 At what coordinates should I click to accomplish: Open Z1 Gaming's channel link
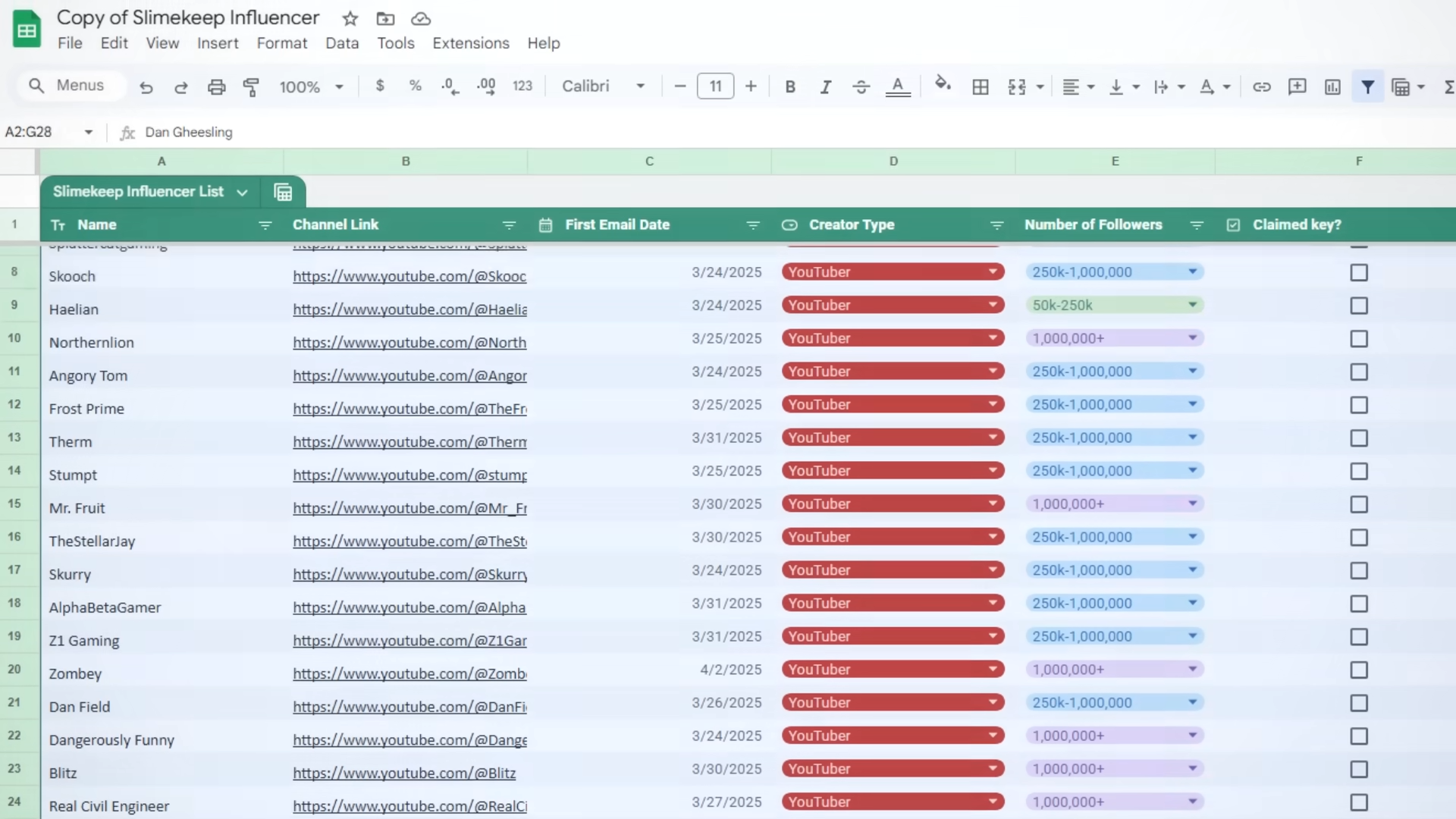tap(409, 641)
